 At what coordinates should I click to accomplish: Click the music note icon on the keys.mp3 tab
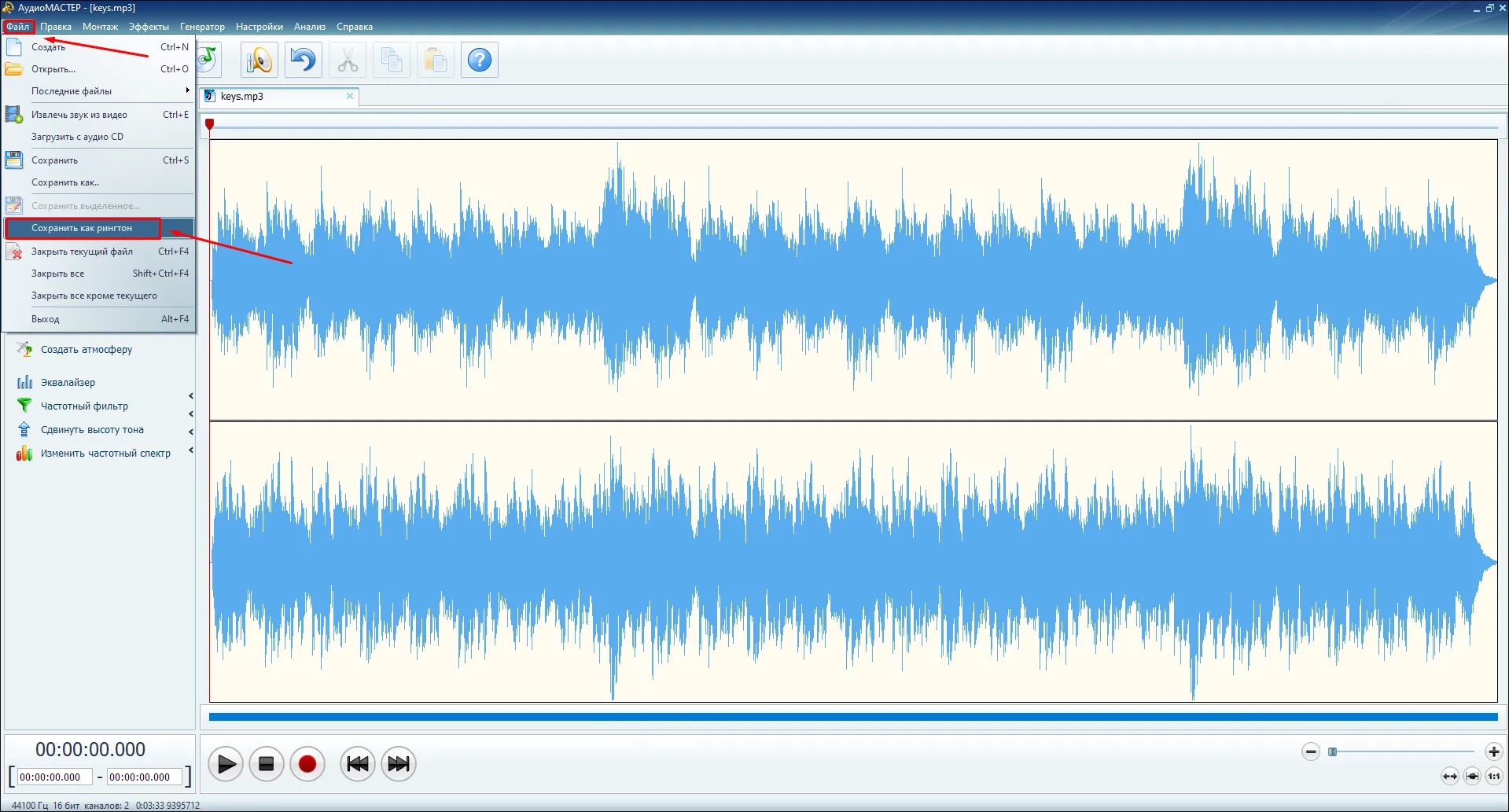pyautogui.click(x=210, y=96)
